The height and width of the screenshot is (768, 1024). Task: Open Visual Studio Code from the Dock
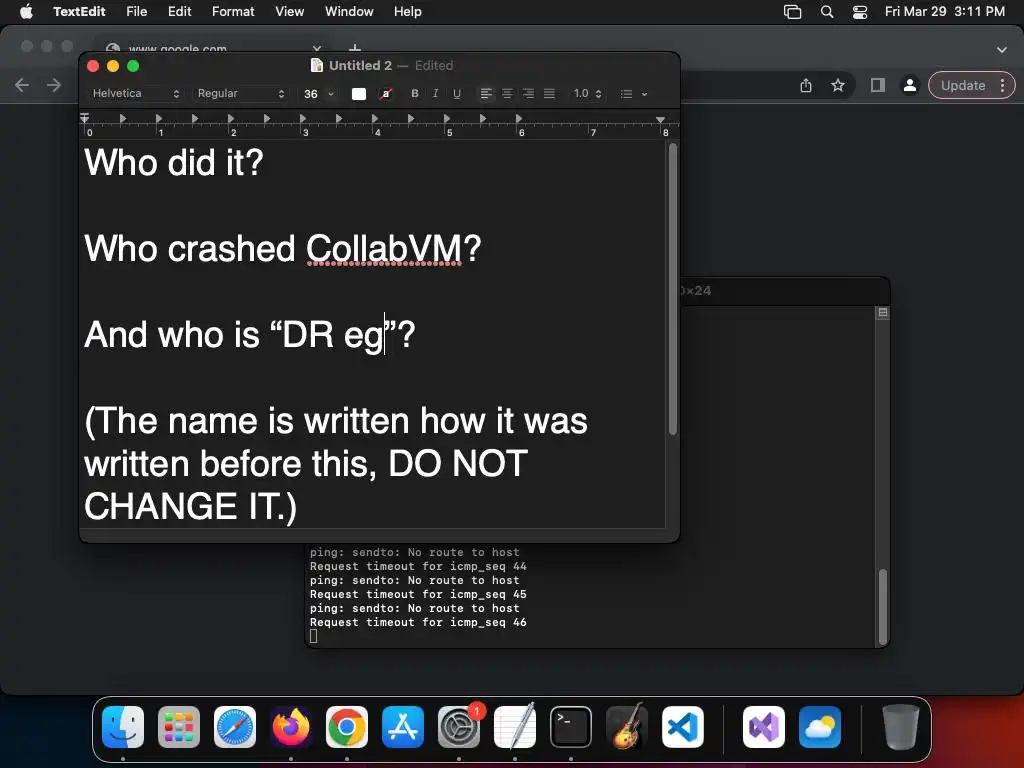[x=683, y=727]
